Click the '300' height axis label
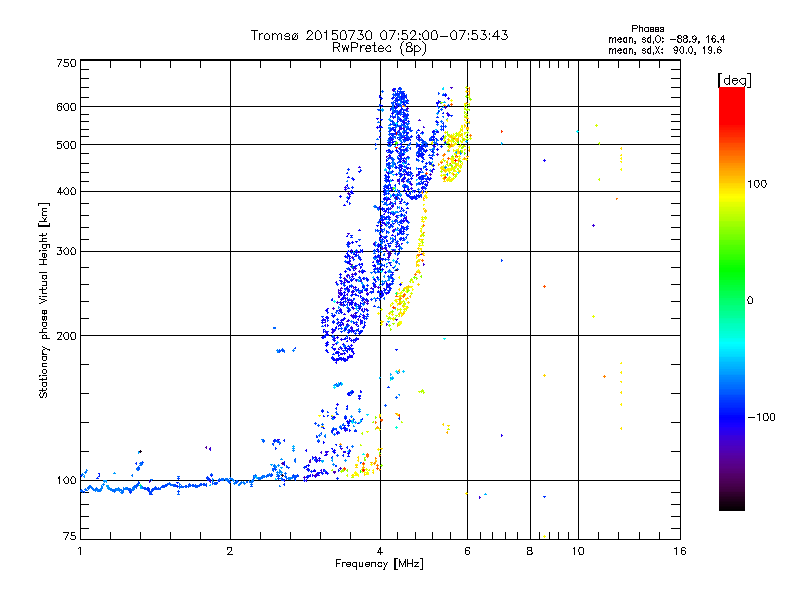 (66, 252)
